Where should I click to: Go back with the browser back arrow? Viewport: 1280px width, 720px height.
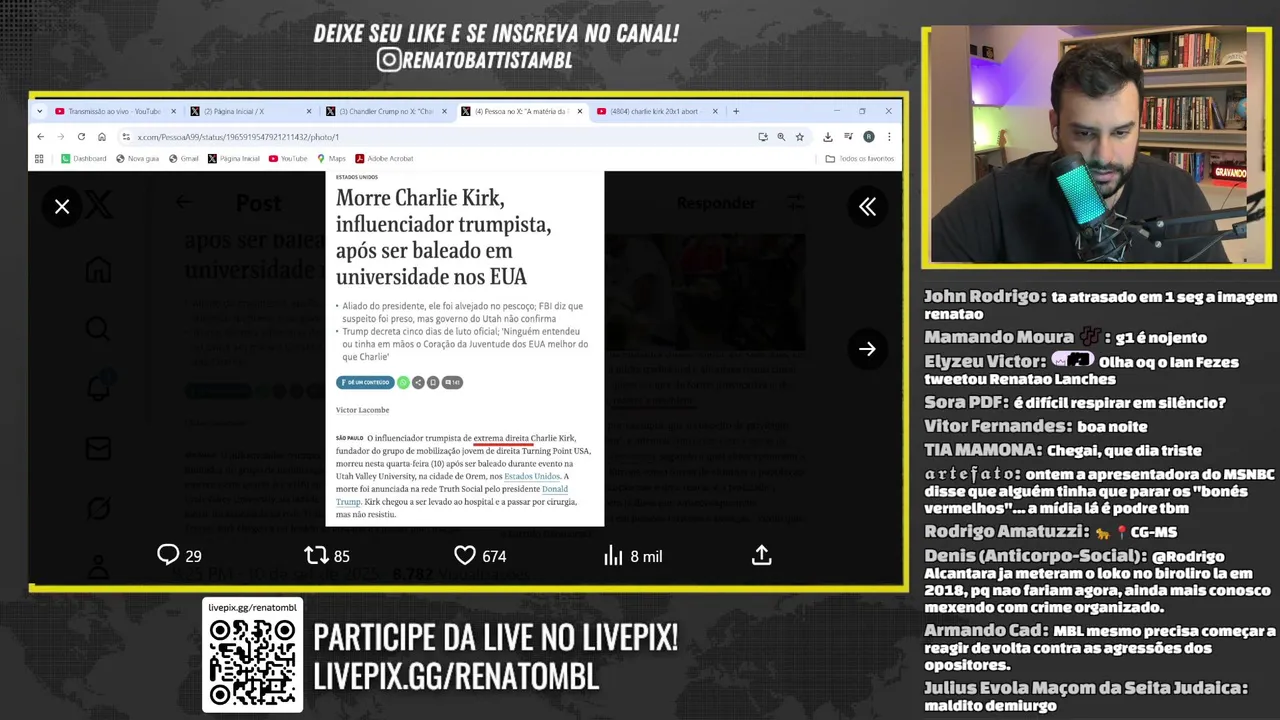click(x=40, y=137)
